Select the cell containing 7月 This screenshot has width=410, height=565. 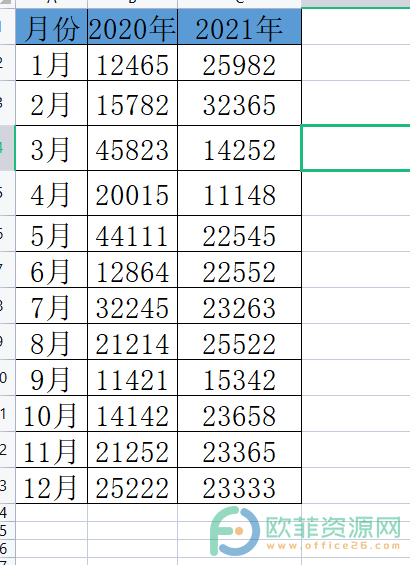tap(52, 306)
